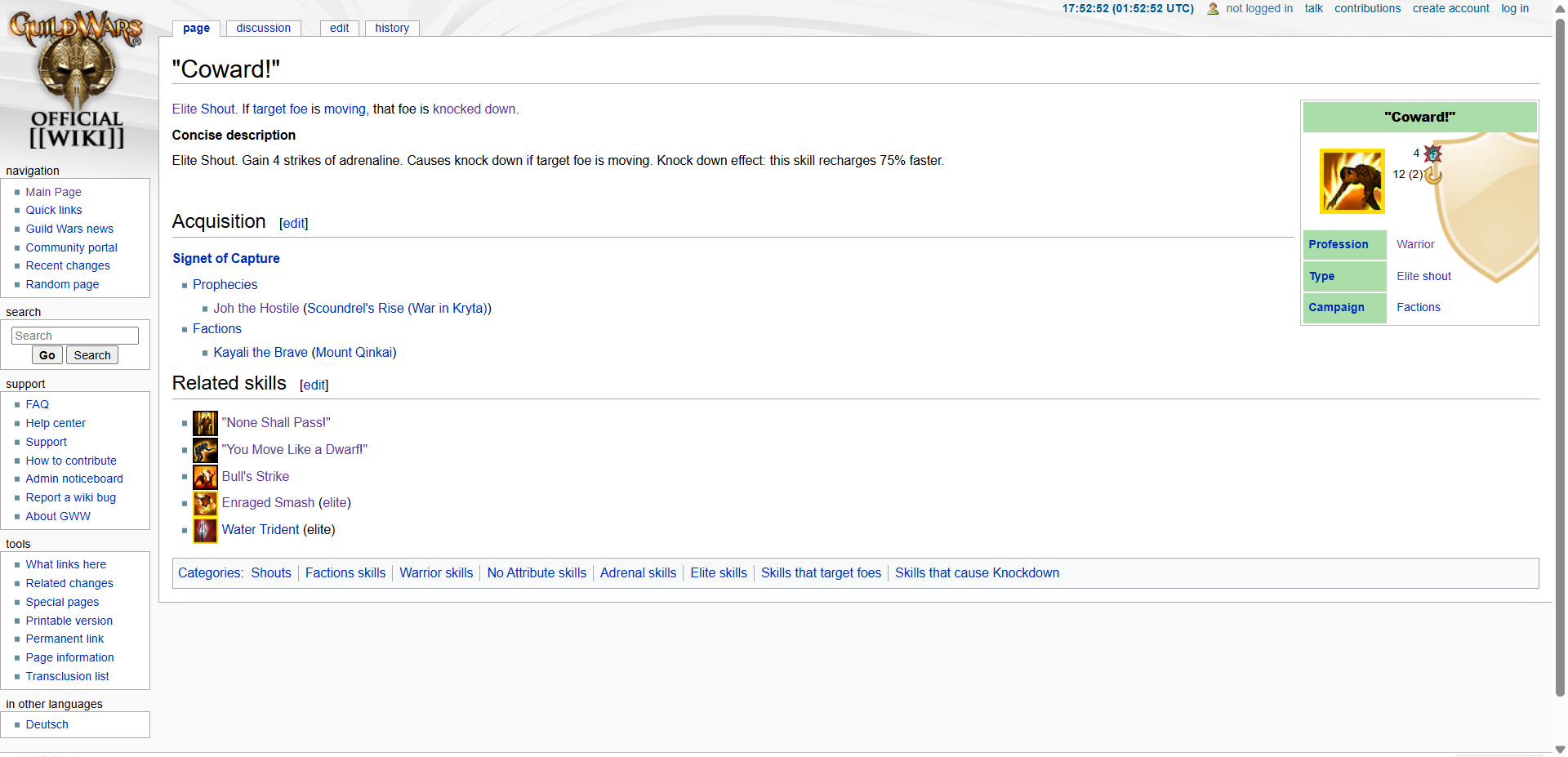Screen dimensions: 1568x757
Task: Click the Go button
Action: pyautogui.click(x=47, y=355)
